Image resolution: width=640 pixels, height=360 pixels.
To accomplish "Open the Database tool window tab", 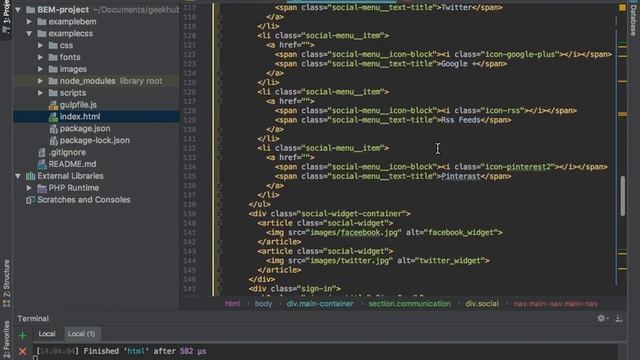I will [x=633, y=20].
